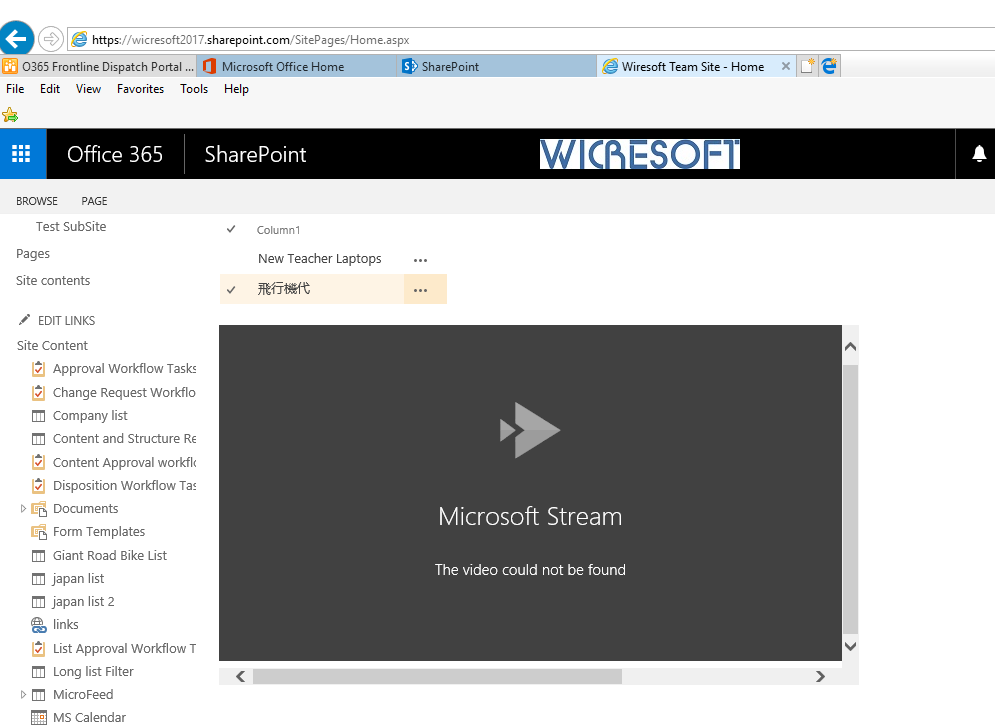Click the horizontal scroll-right arrow
The height and width of the screenshot is (726, 995).
820,676
